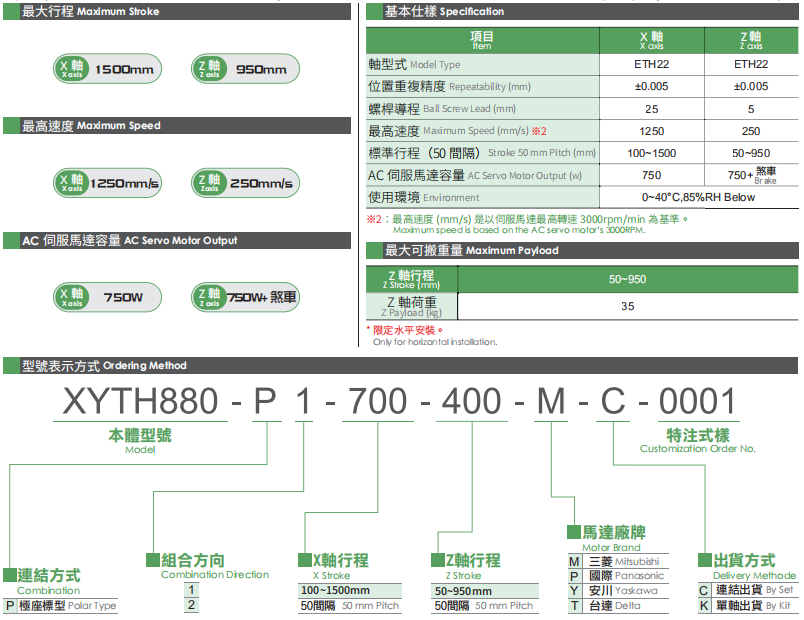Select the By Set delivery option

[747, 590]
